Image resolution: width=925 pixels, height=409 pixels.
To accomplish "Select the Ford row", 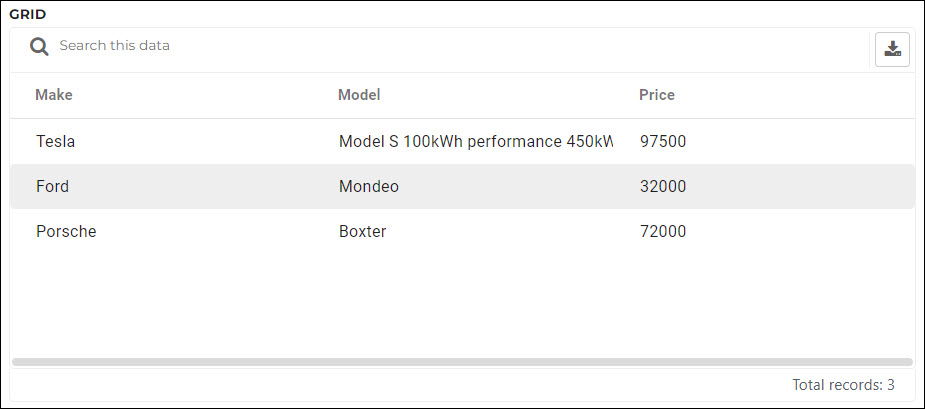I will click(462, 186).
